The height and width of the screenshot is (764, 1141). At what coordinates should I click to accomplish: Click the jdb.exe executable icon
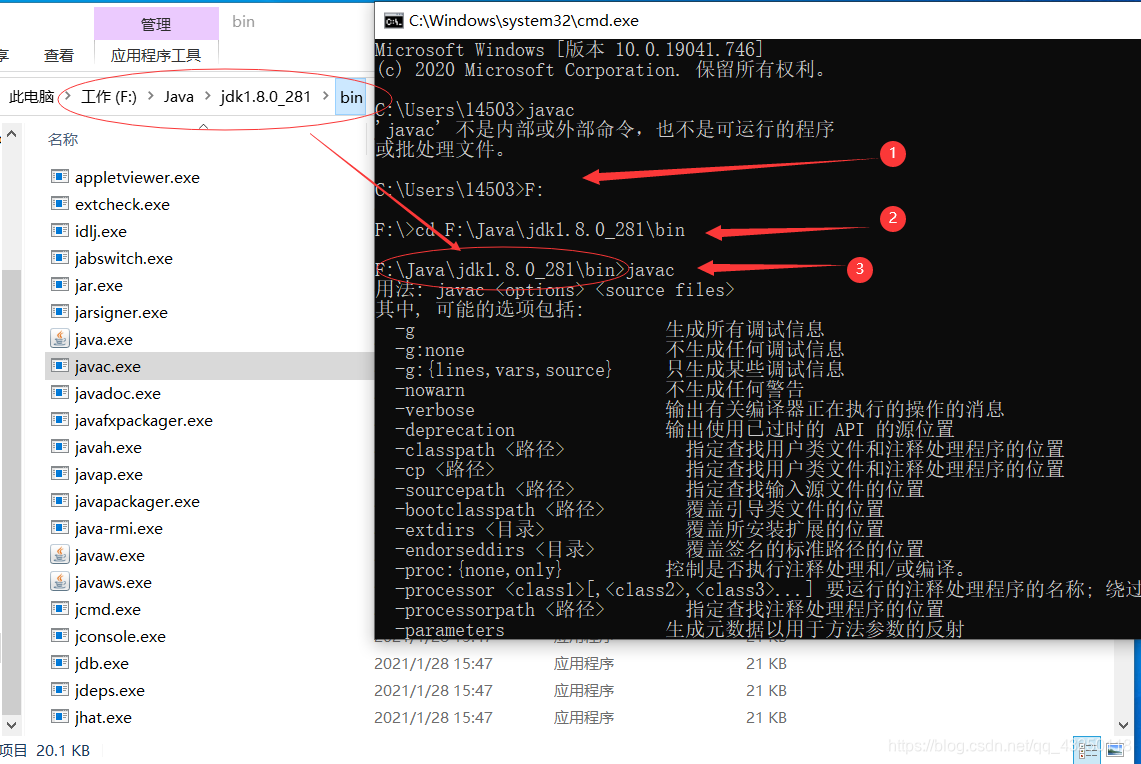point(60,663)
